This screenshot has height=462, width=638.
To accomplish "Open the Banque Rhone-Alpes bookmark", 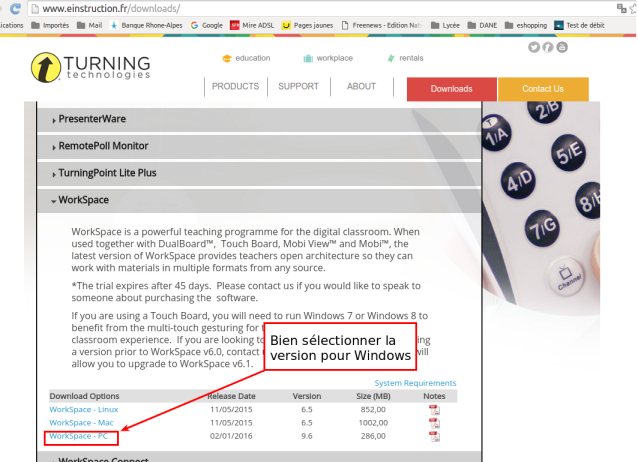I will 146,25.
